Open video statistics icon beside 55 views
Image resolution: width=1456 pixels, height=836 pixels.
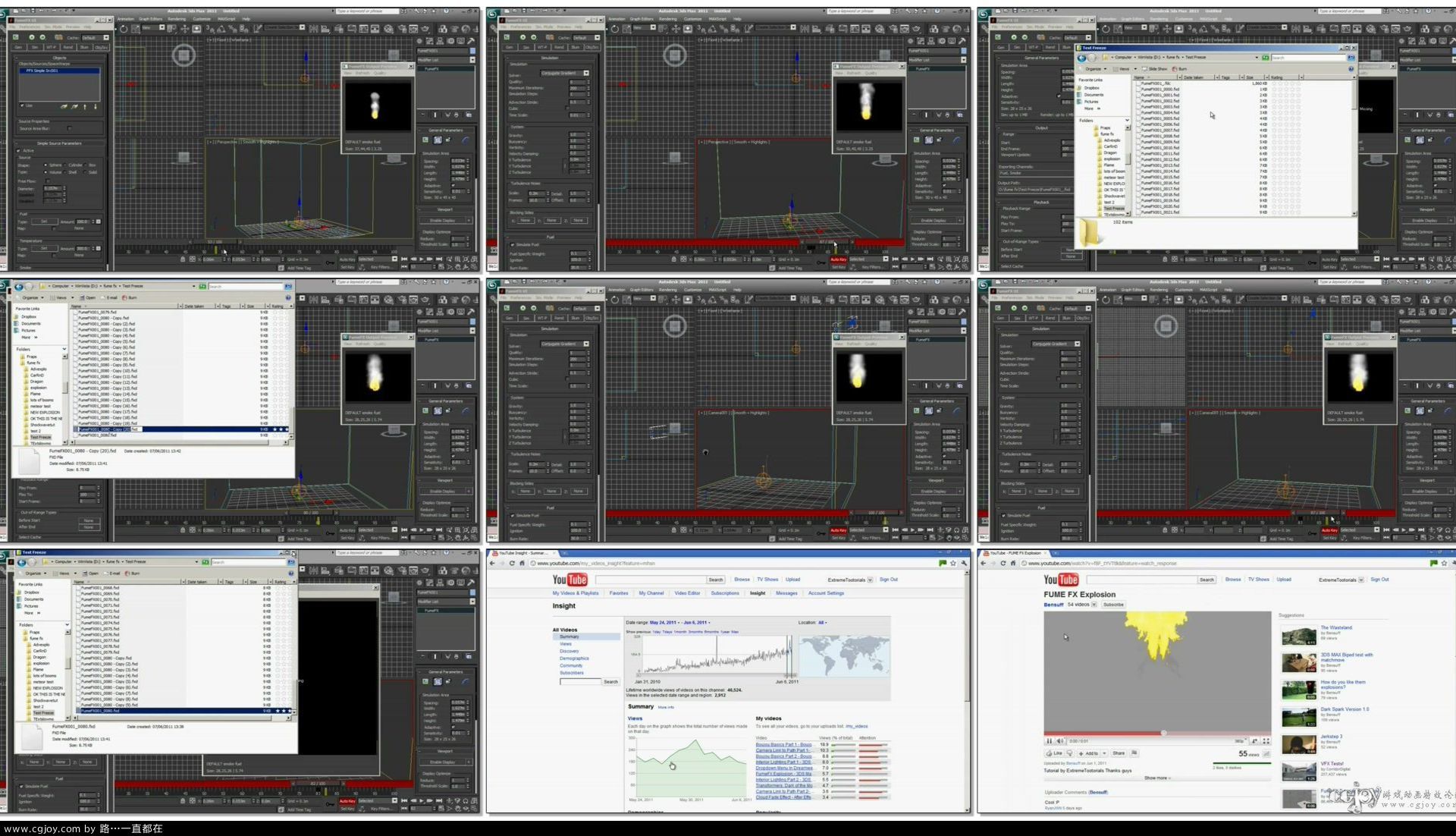click(x=1266, y=754)
